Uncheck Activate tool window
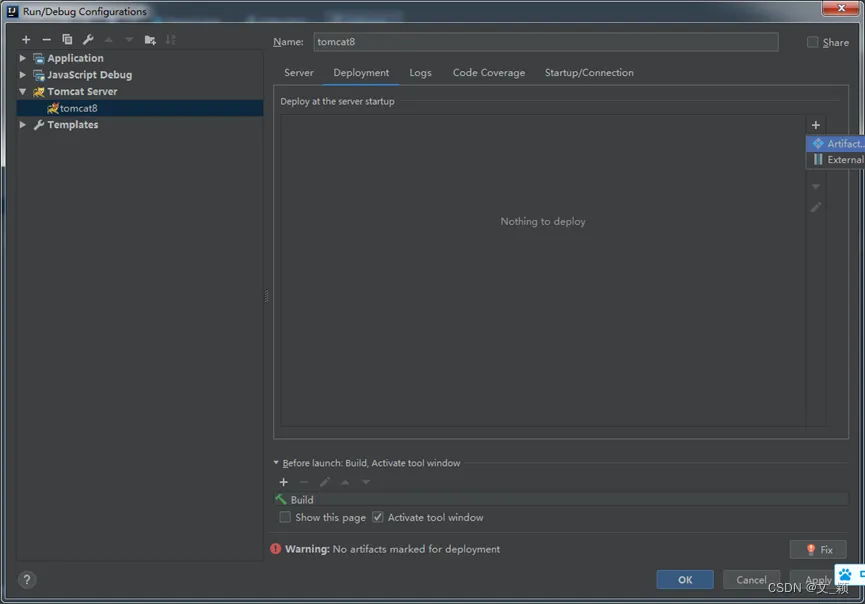The height and width of the screenshot is (604, 865). [377, 517]
